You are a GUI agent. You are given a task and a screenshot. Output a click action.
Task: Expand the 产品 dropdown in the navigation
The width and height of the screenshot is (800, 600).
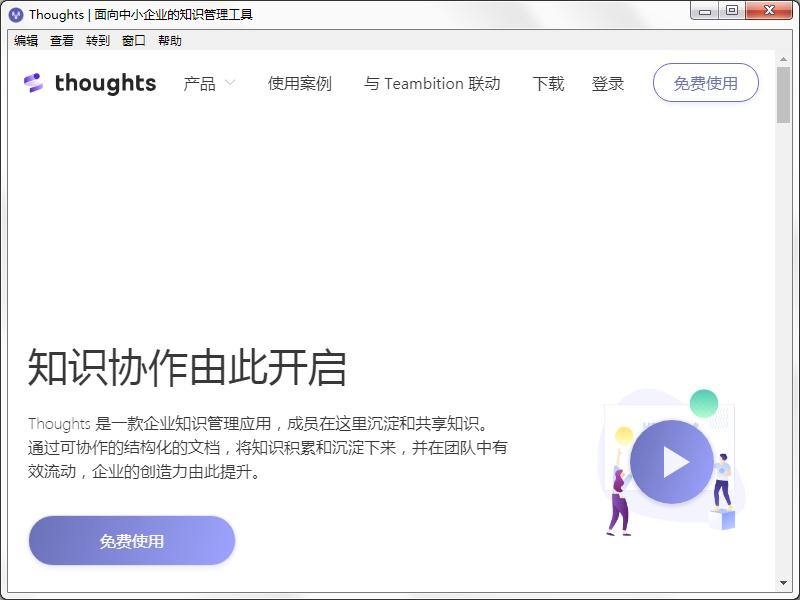pyautogui.click(x=209, y=83)
